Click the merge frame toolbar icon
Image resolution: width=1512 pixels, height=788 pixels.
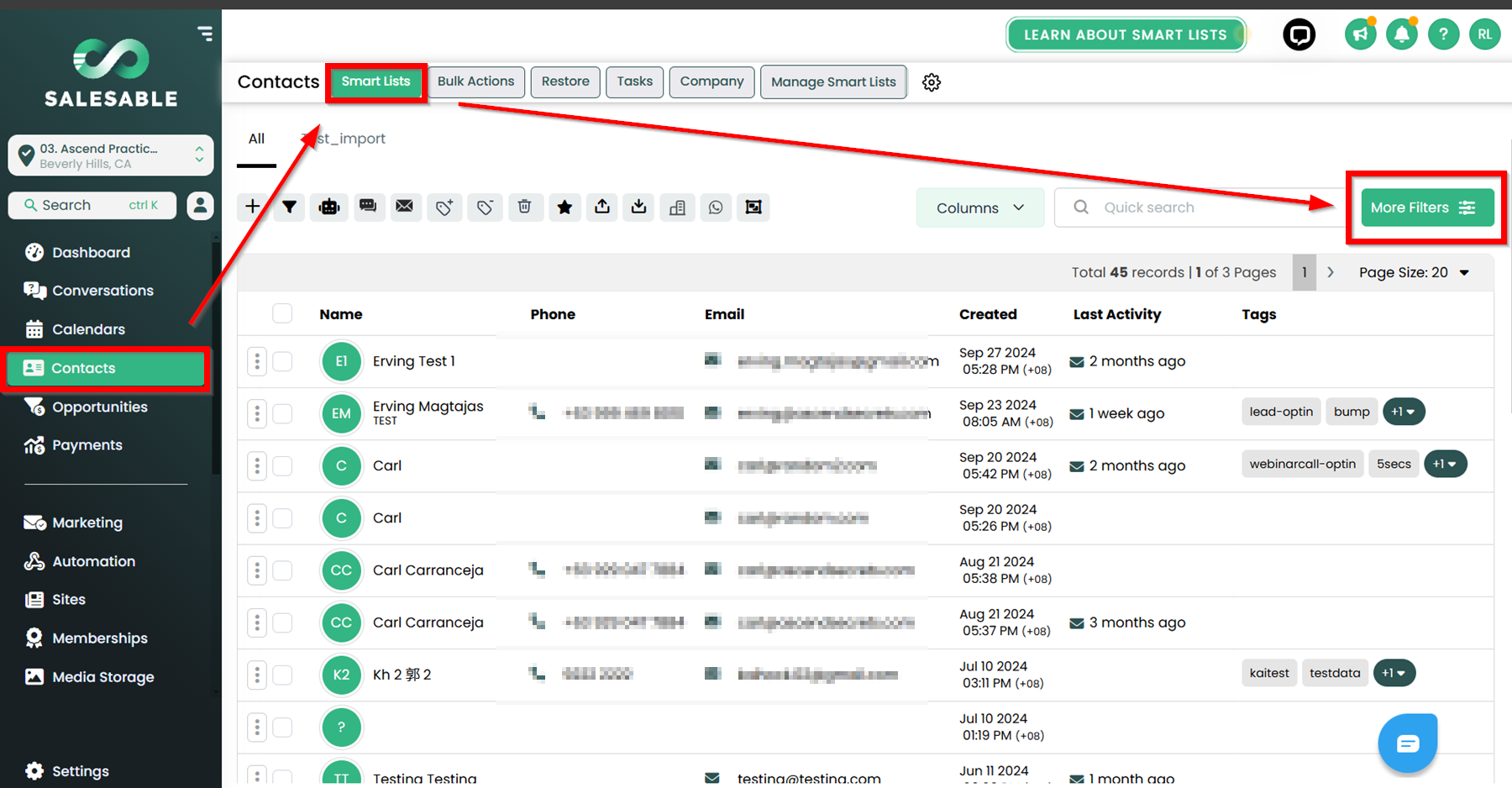[753, 207]
